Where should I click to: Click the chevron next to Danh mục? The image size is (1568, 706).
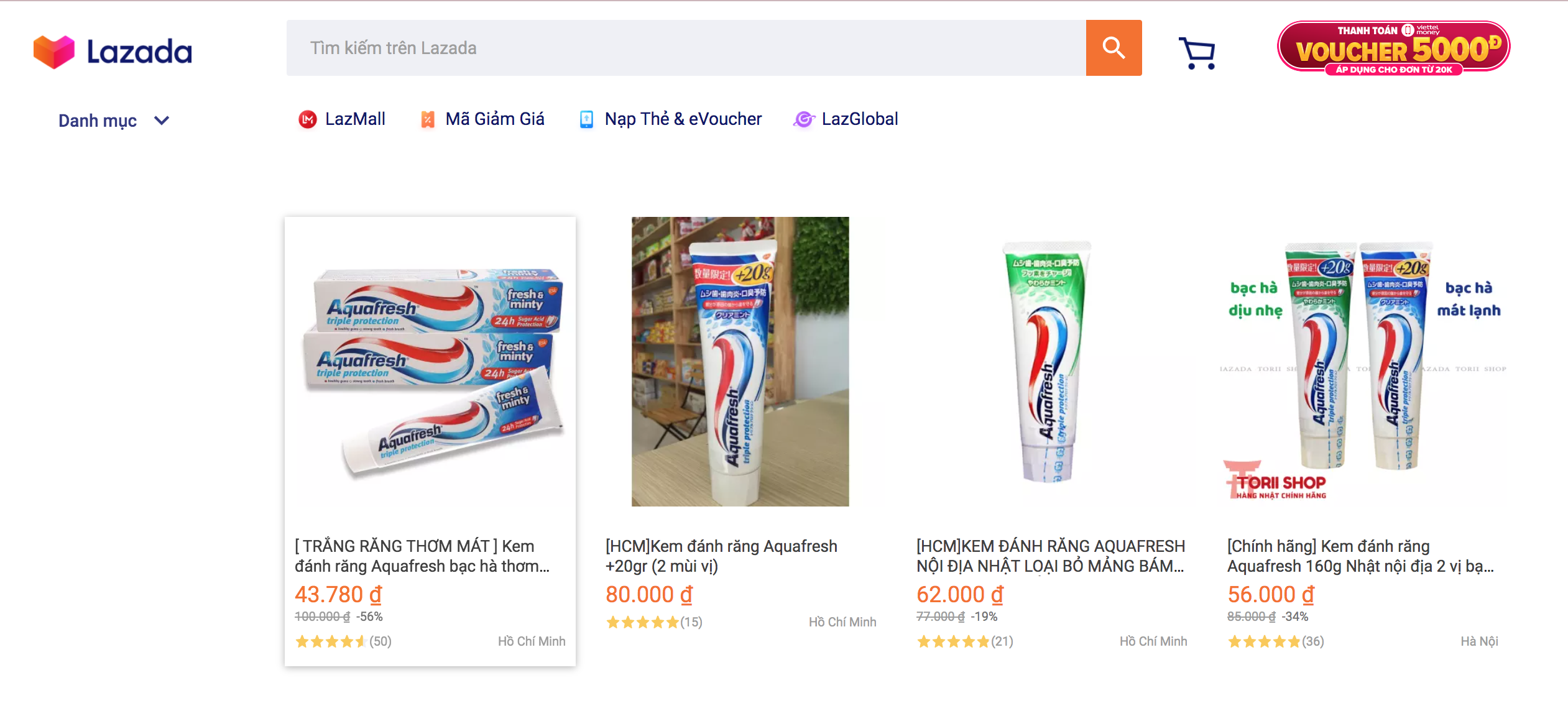pyautogui.click(x=162, y=121)
